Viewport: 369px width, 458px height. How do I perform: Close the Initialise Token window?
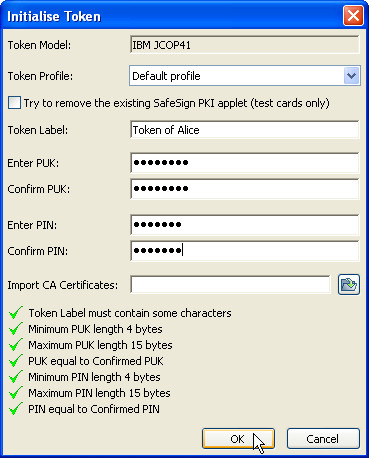pos(353,15)
